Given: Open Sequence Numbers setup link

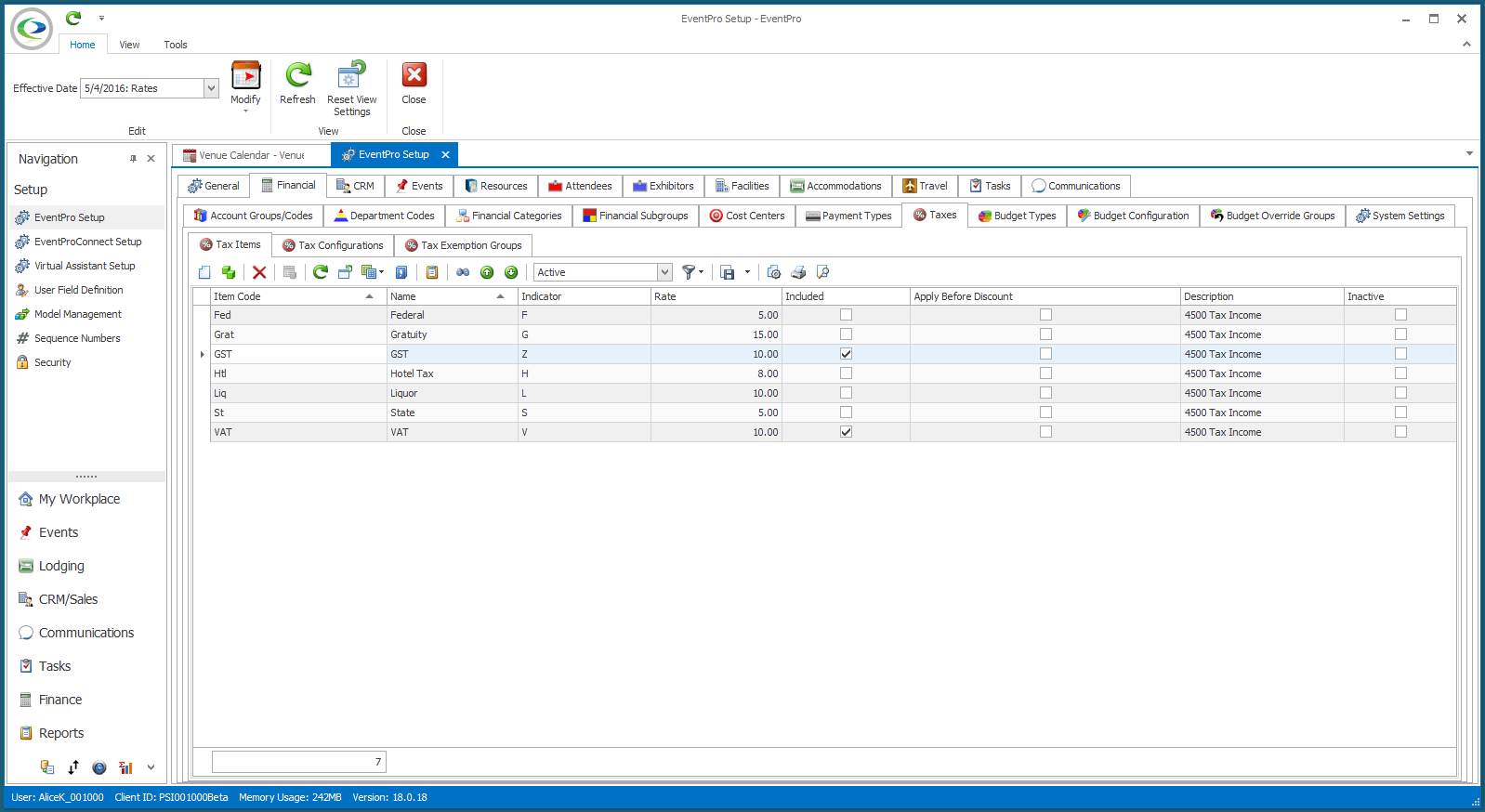Looking at the screenshot, I should coord(77,338).
